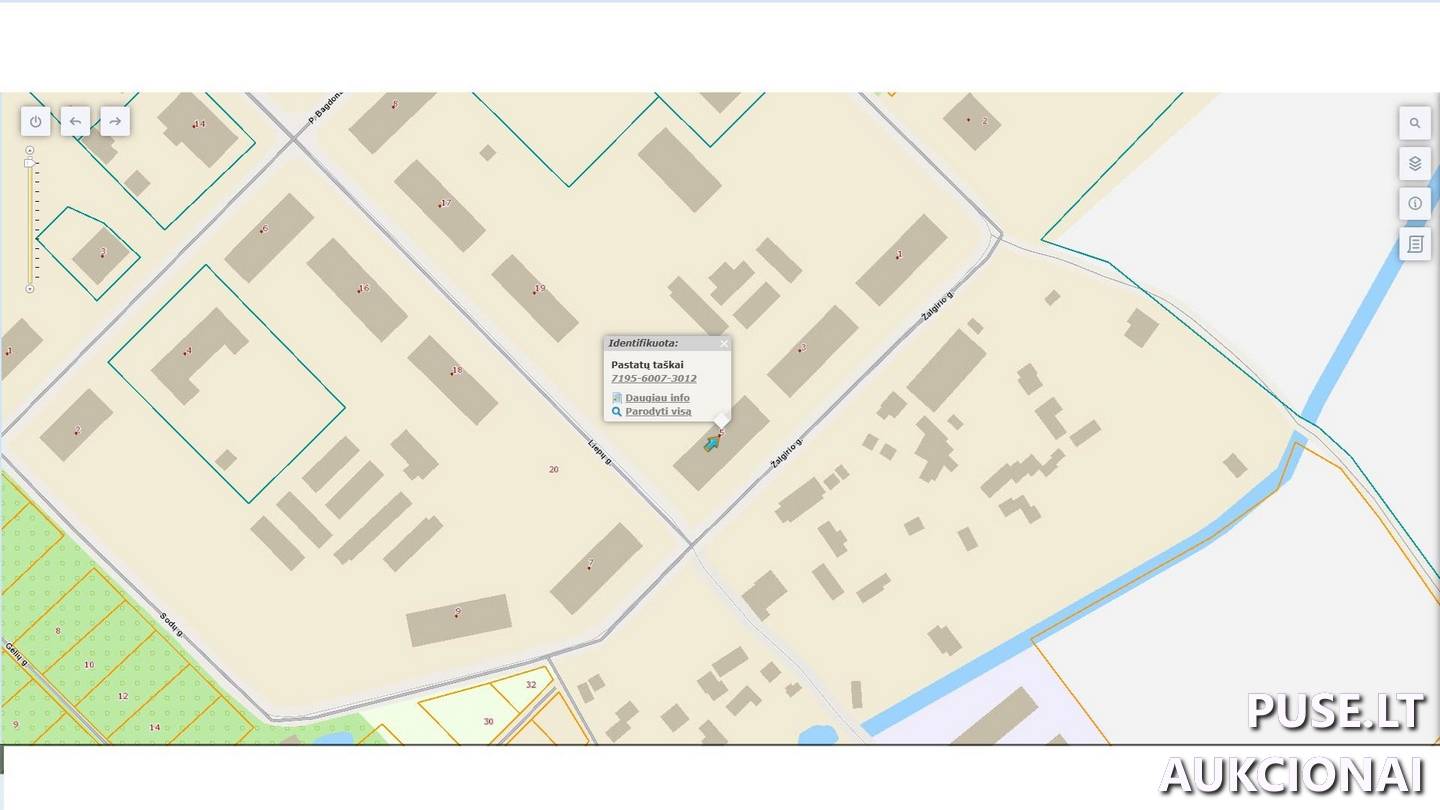Go to next map extent arrow
Image resolution: width=1440 pixels, height=810 pixels.
point(115,121)
